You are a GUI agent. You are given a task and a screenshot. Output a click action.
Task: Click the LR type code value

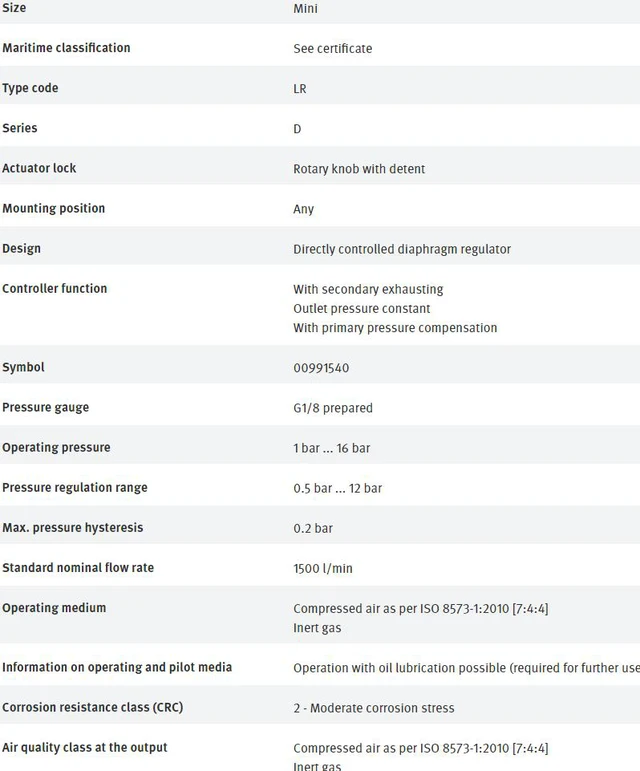pos(300,89)
